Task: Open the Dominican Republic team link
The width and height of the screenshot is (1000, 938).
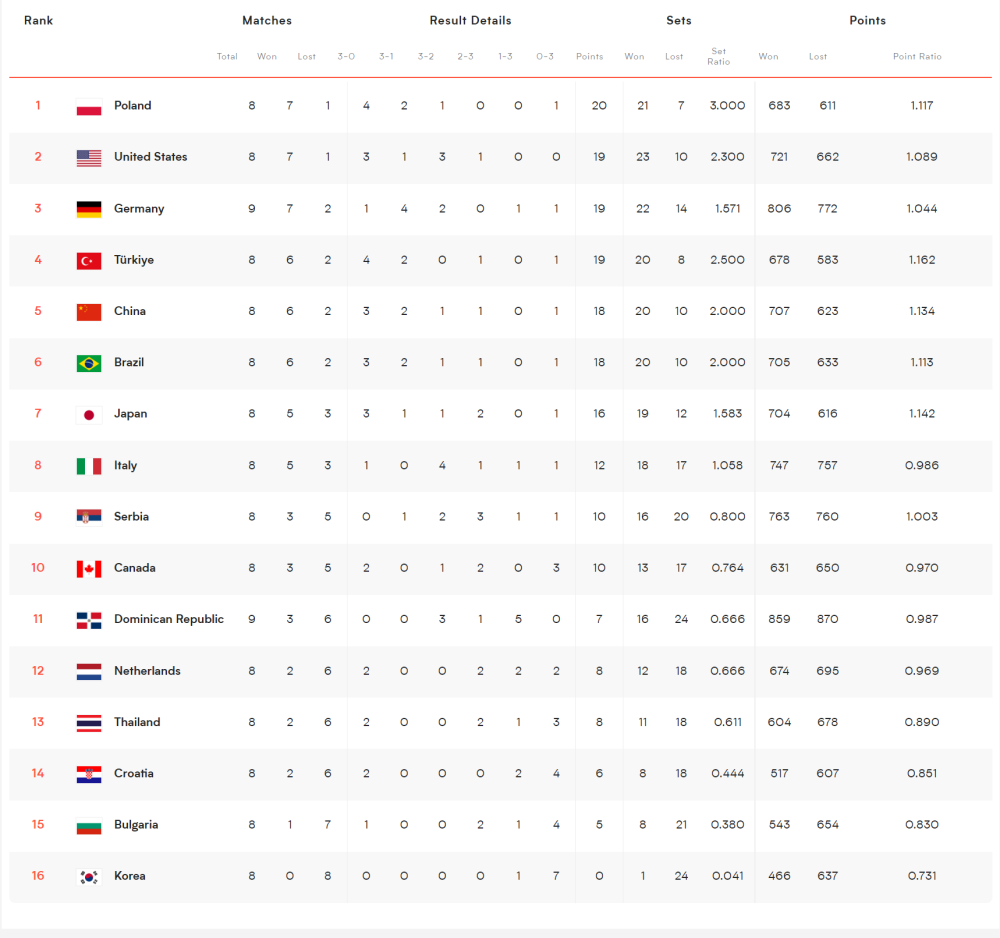Action: 169,619
